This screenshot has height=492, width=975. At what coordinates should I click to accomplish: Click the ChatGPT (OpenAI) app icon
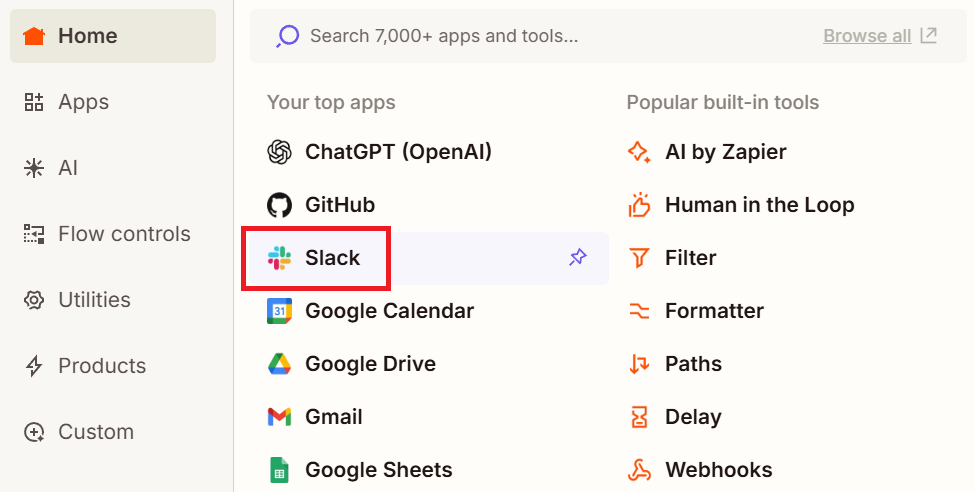pos(279,152)
